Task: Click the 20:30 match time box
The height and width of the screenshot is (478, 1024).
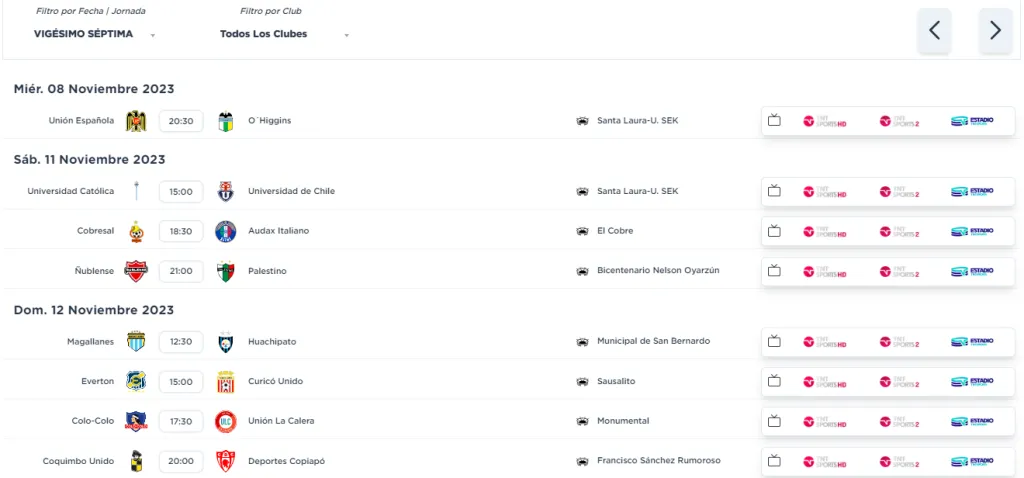Action: pyautogui.click(x=181, y=121)
